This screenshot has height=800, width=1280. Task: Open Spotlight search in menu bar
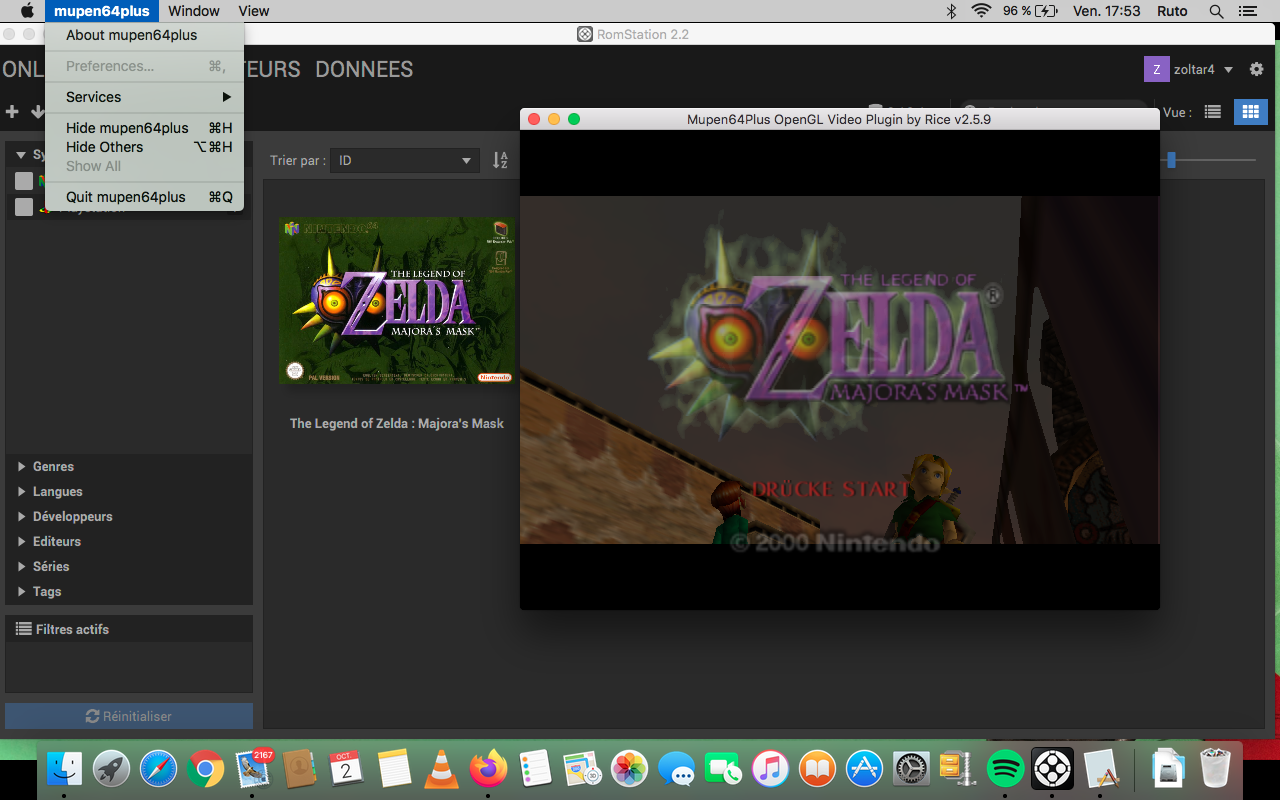coord(1216,11)
